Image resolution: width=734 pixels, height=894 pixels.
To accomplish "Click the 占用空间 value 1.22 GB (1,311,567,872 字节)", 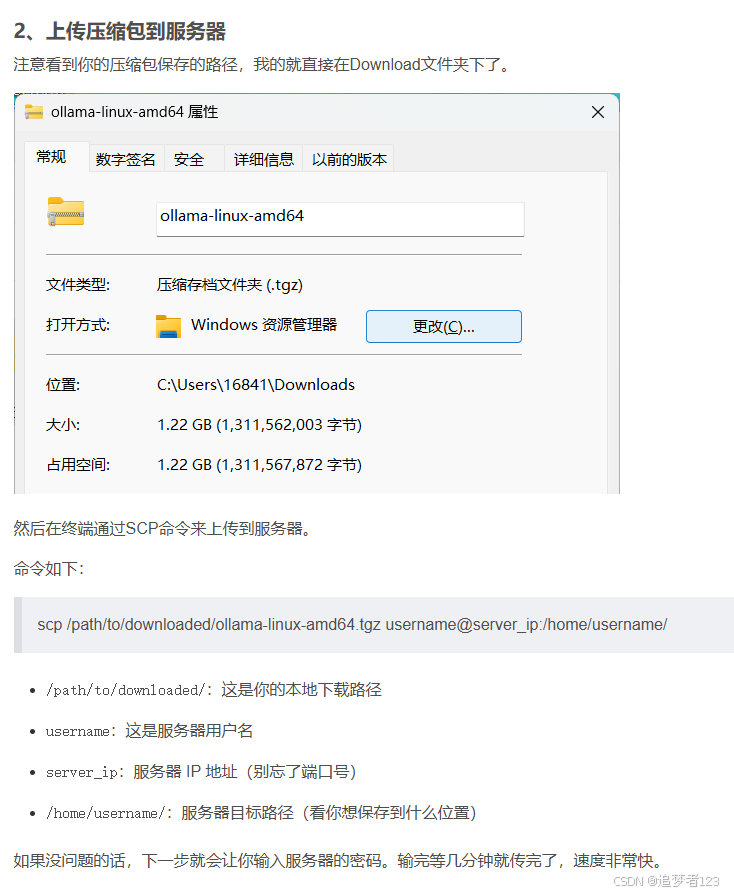I will tap(259, 465).
